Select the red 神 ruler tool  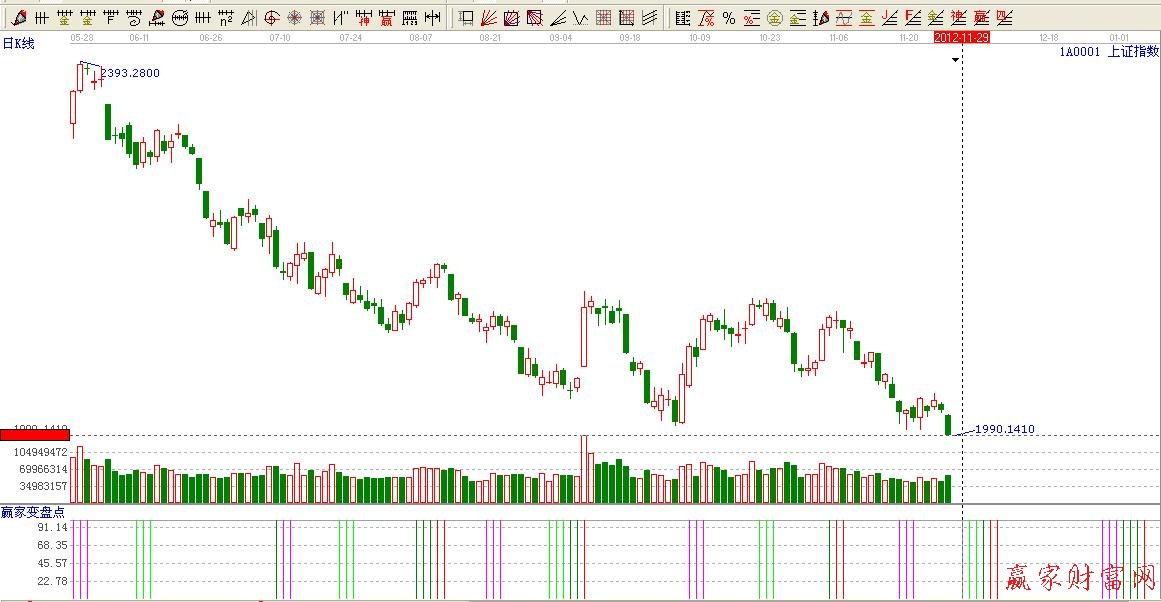(364, 17)
